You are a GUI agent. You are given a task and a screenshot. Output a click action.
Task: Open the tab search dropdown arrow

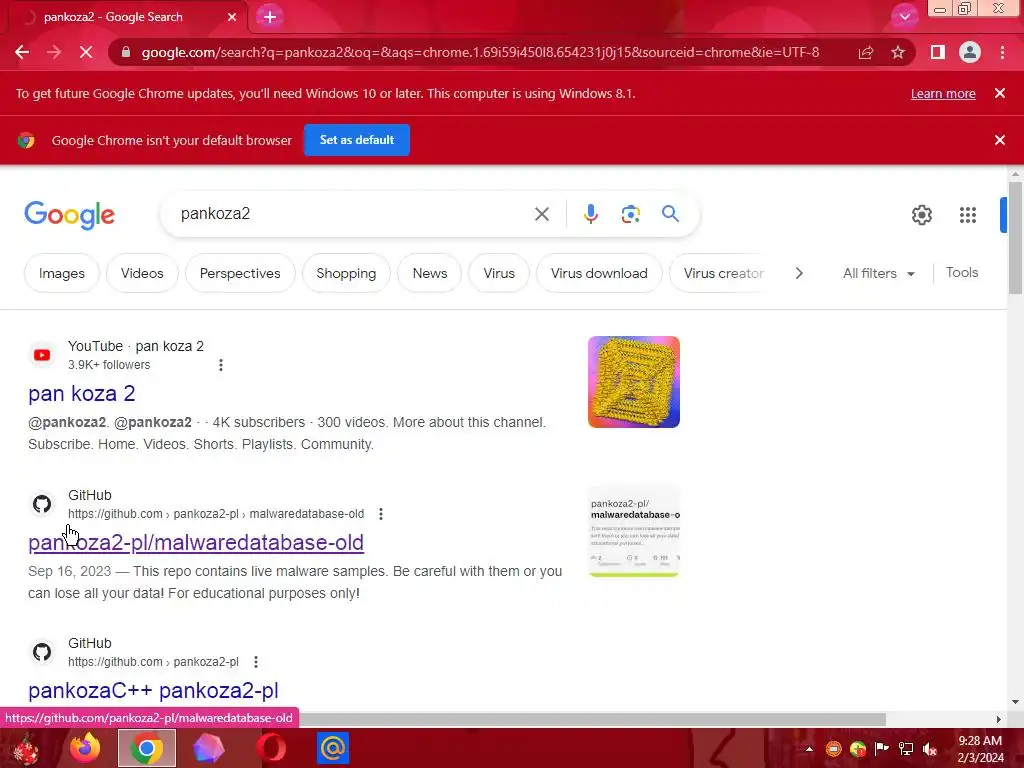click(904, 16)
